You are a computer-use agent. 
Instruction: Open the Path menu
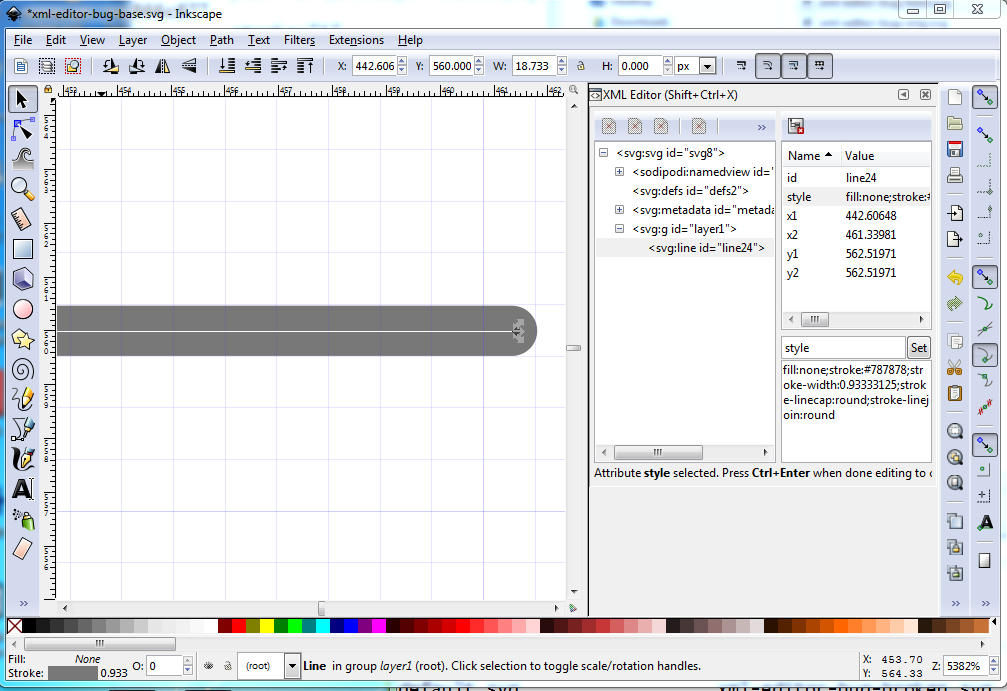222,40
